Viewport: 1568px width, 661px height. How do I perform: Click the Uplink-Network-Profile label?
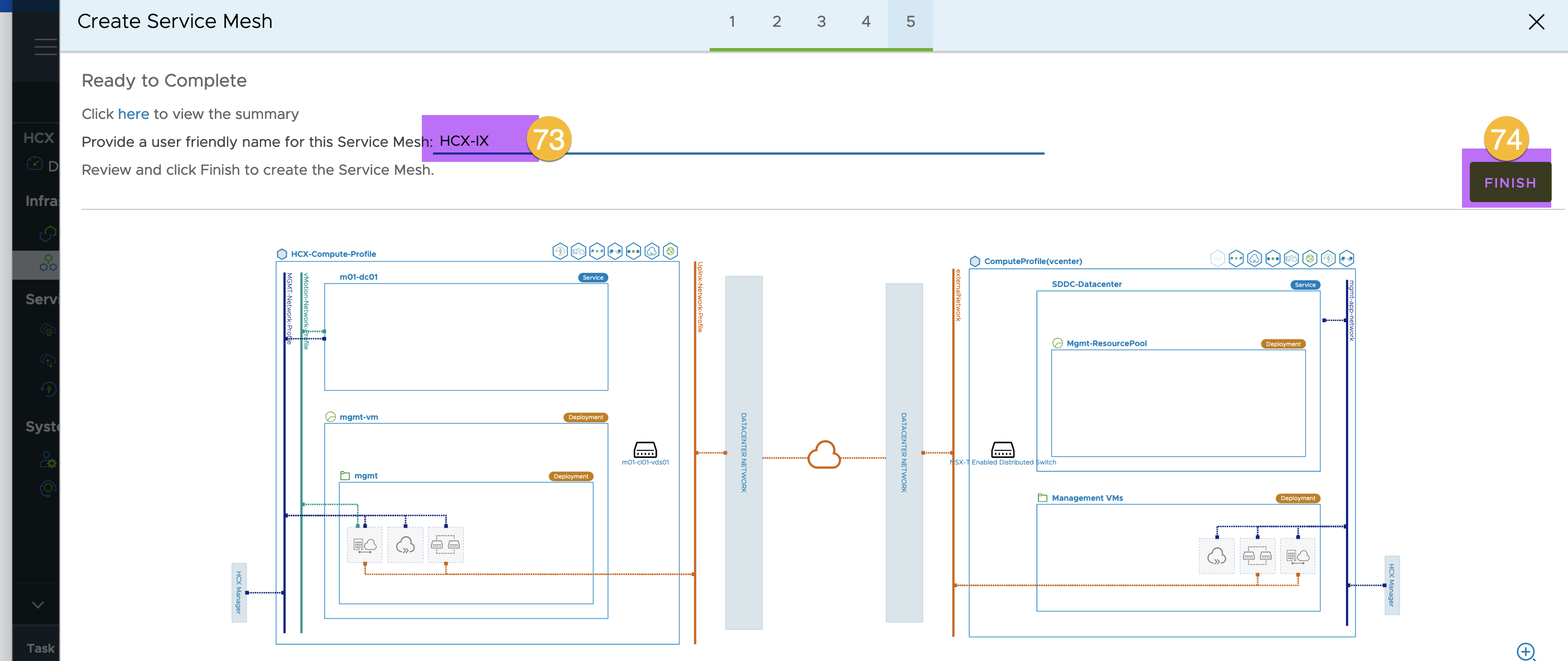700,298
